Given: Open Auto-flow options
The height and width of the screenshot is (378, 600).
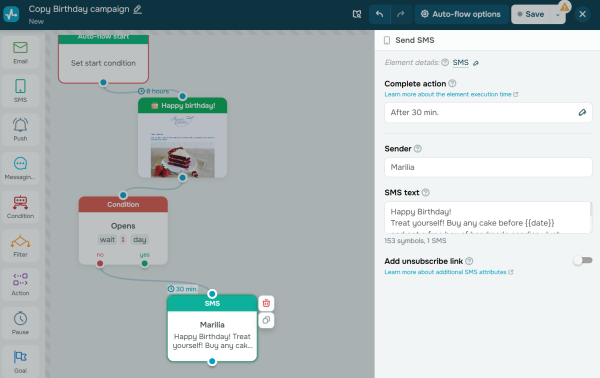Looking at the screenshot, I should click(461, 15).
